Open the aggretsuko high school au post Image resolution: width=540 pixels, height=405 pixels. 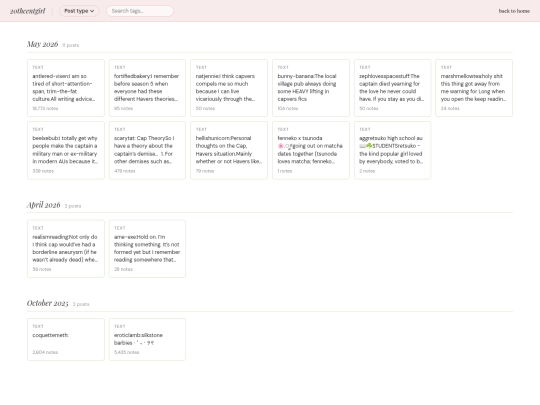[393, 150]
